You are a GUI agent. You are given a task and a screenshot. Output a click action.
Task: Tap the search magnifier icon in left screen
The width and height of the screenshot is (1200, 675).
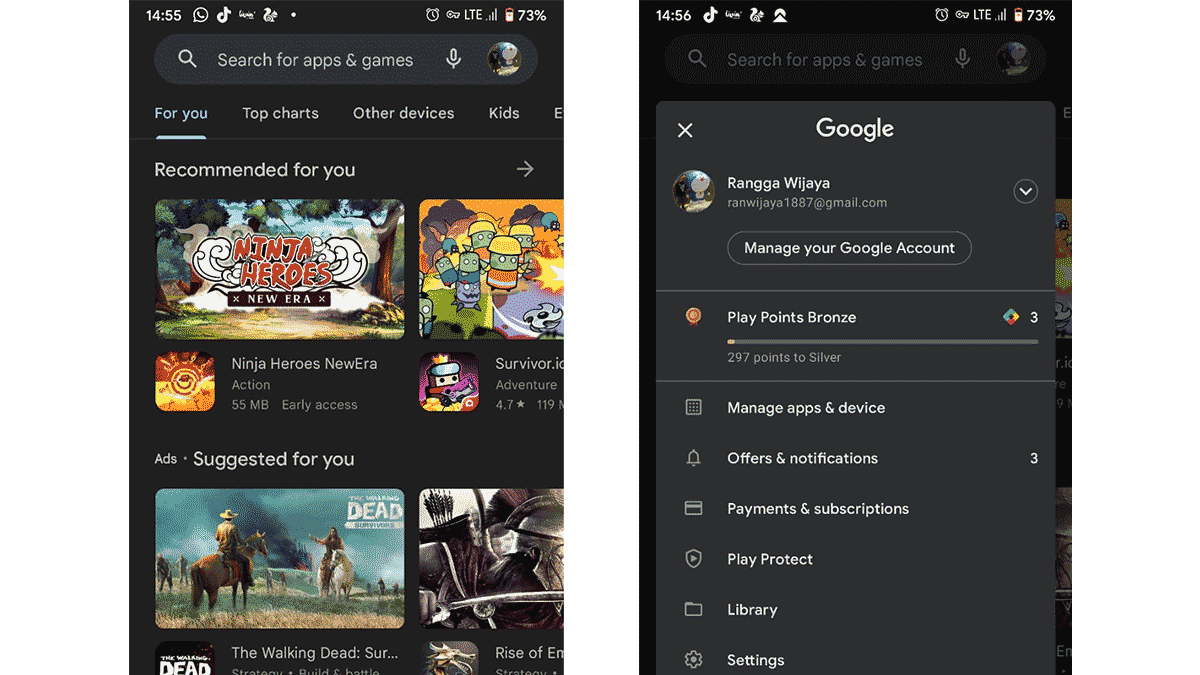coord(187,60)
